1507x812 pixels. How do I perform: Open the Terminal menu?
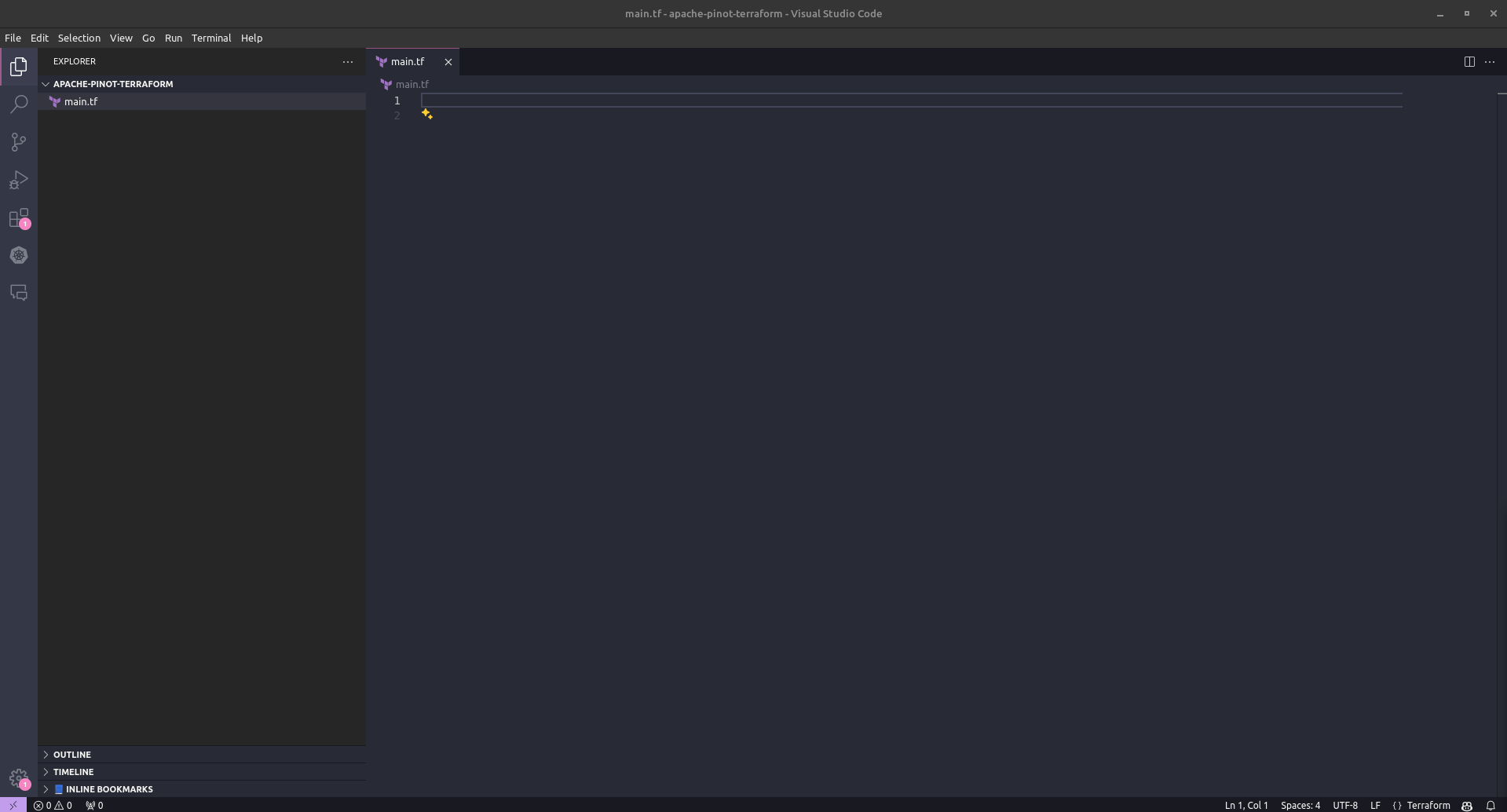point(211,38)
